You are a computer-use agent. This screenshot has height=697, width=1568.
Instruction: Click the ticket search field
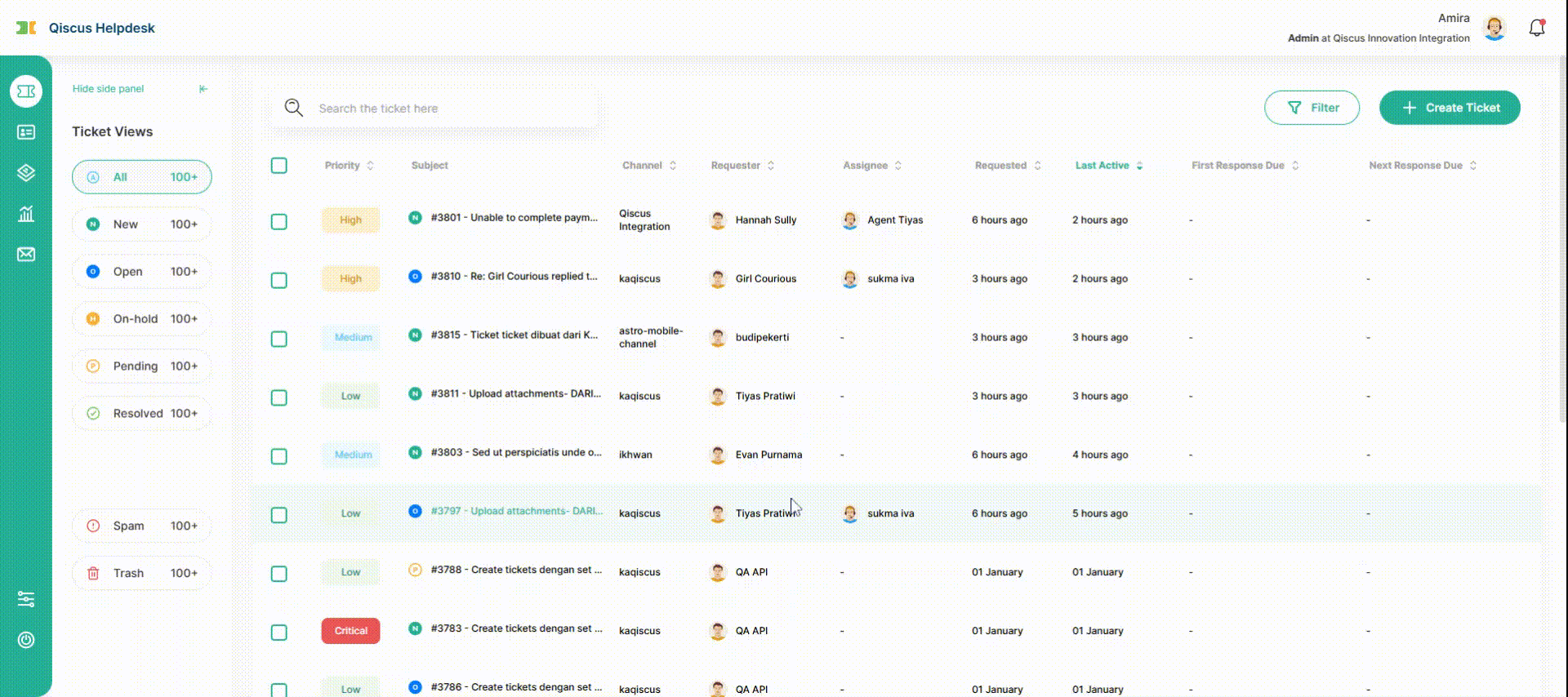coord(441,109)
